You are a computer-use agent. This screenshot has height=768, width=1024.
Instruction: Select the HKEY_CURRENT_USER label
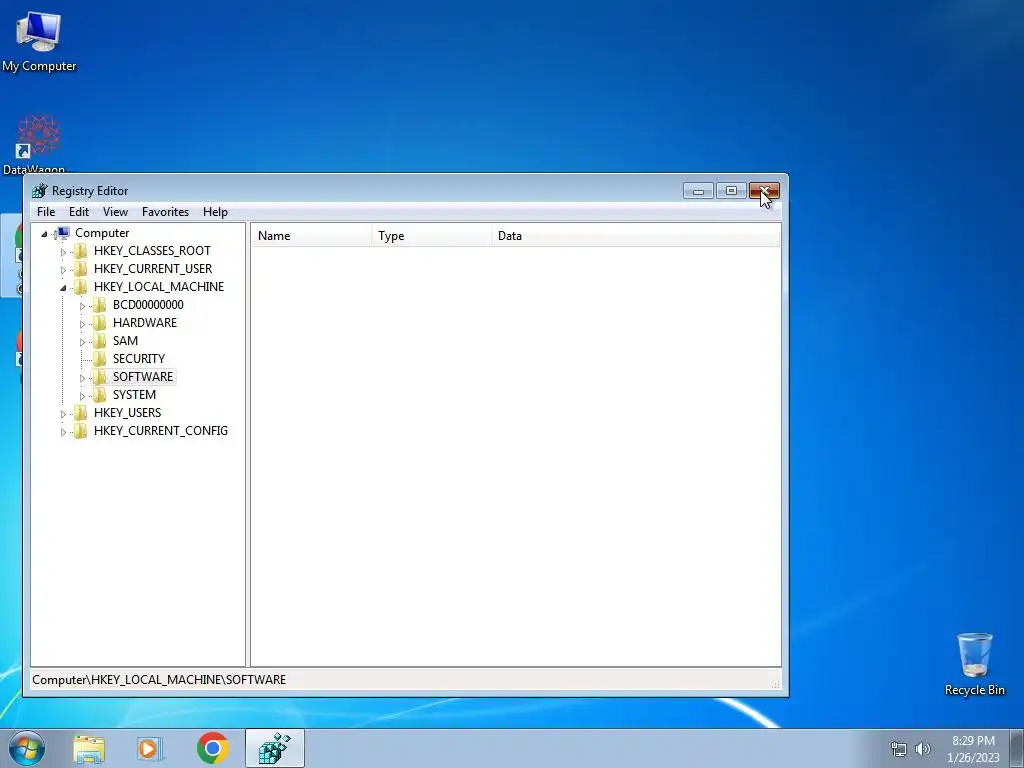point(153,268)
